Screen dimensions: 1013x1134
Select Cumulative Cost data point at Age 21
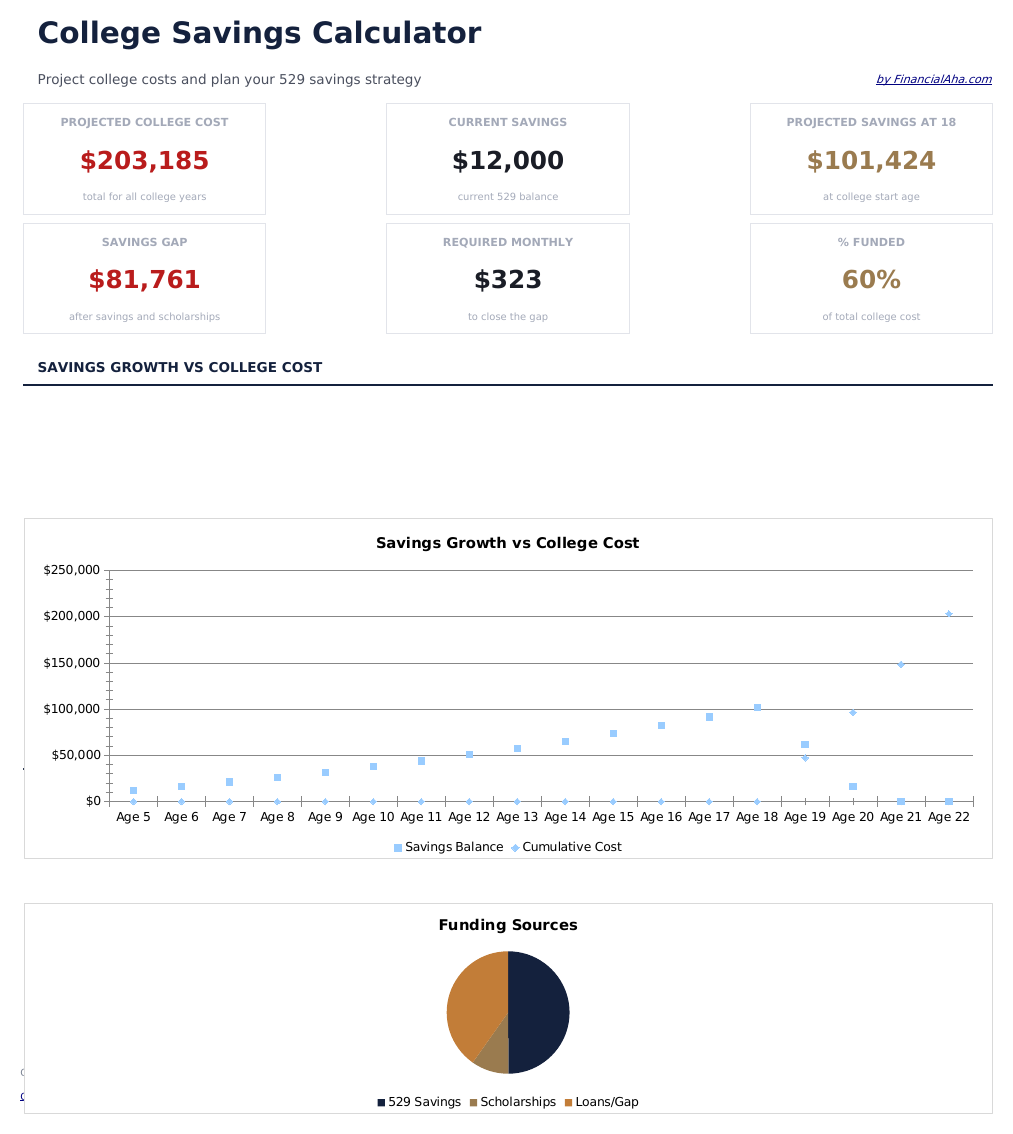pos(901,664)
